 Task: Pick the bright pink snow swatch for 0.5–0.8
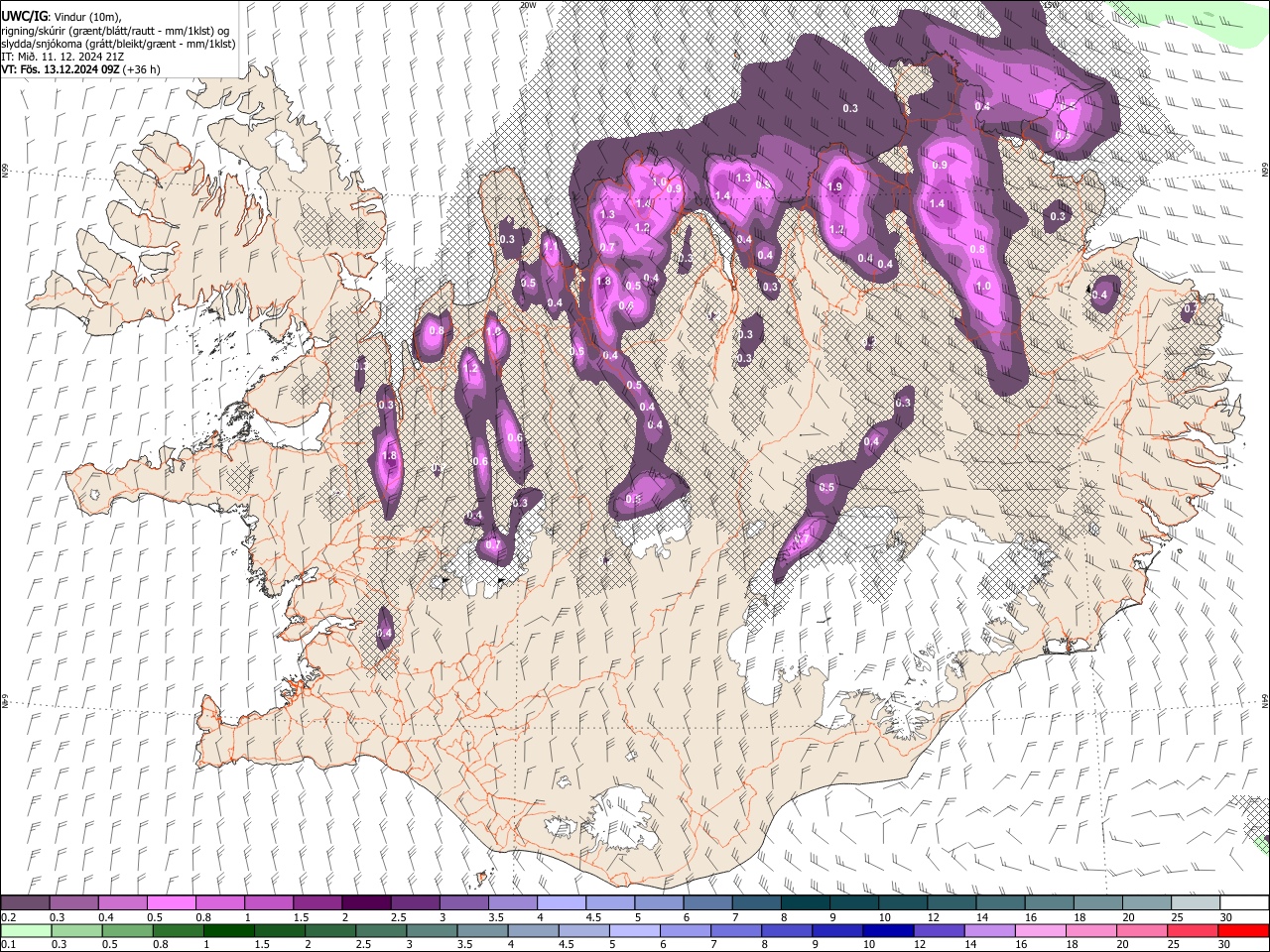172,903
